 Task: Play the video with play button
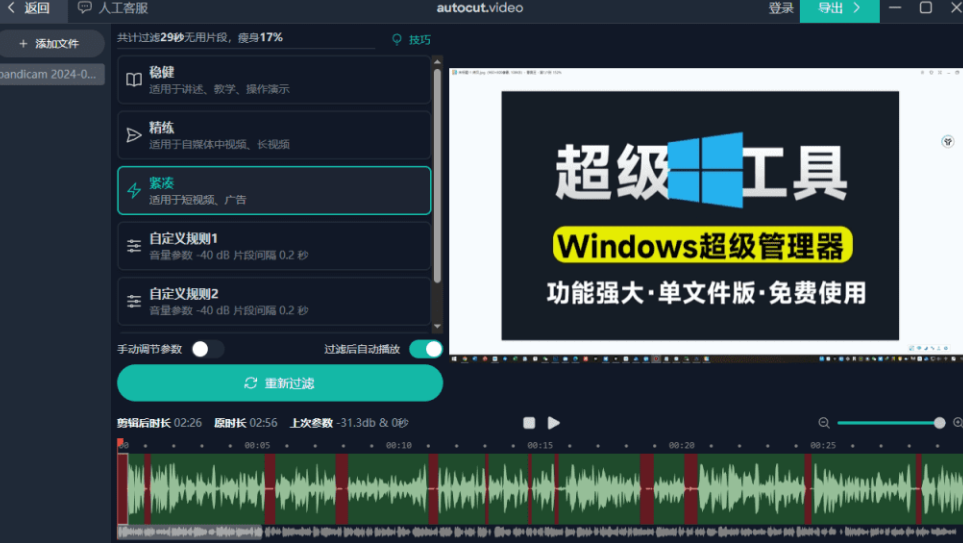[553, 423]
